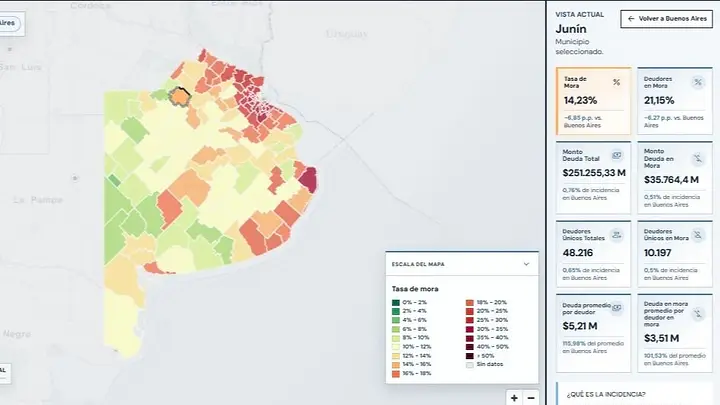Go back with Volver a Buenos Aires

click(x=666, y=19)
